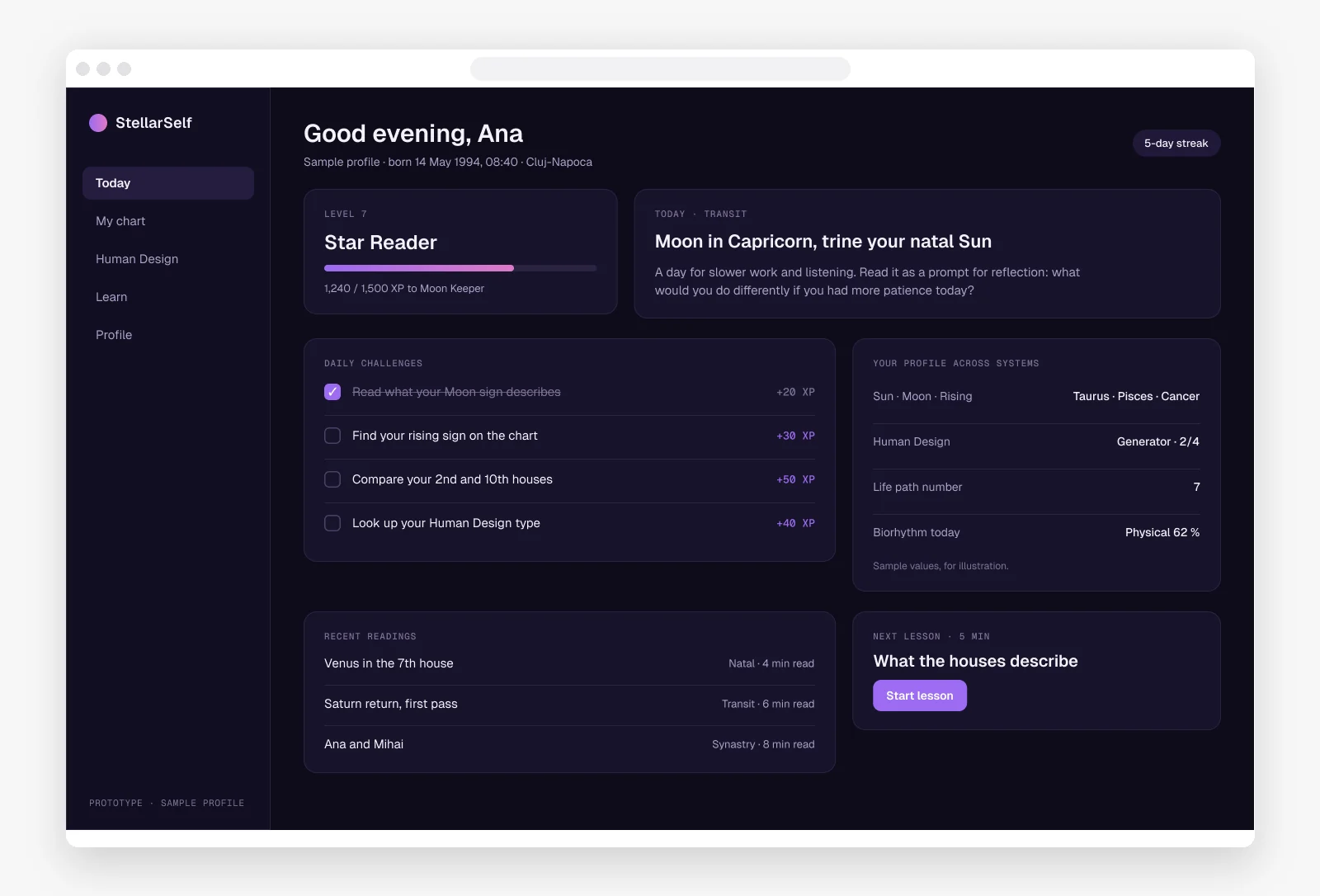The width and height of the screenshot is (1320, 896).
Task: Click the Life path number row
Action: (x=1036, y=487)
